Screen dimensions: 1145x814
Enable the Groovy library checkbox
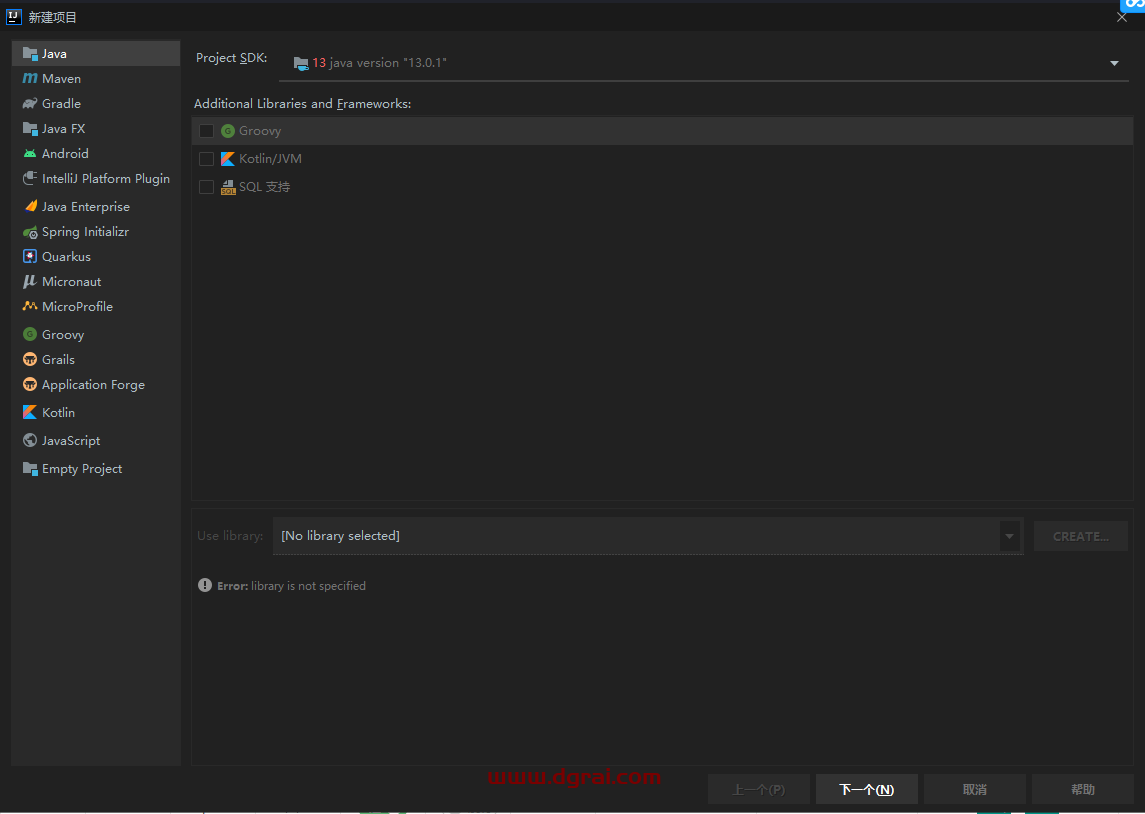pyautogui.click(x=206, y=130)
